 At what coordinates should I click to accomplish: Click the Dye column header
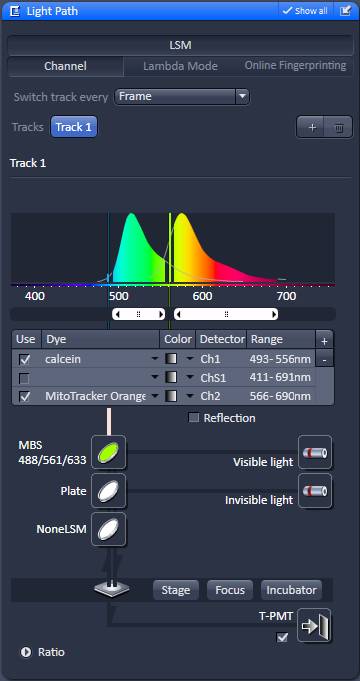[100, 339]
